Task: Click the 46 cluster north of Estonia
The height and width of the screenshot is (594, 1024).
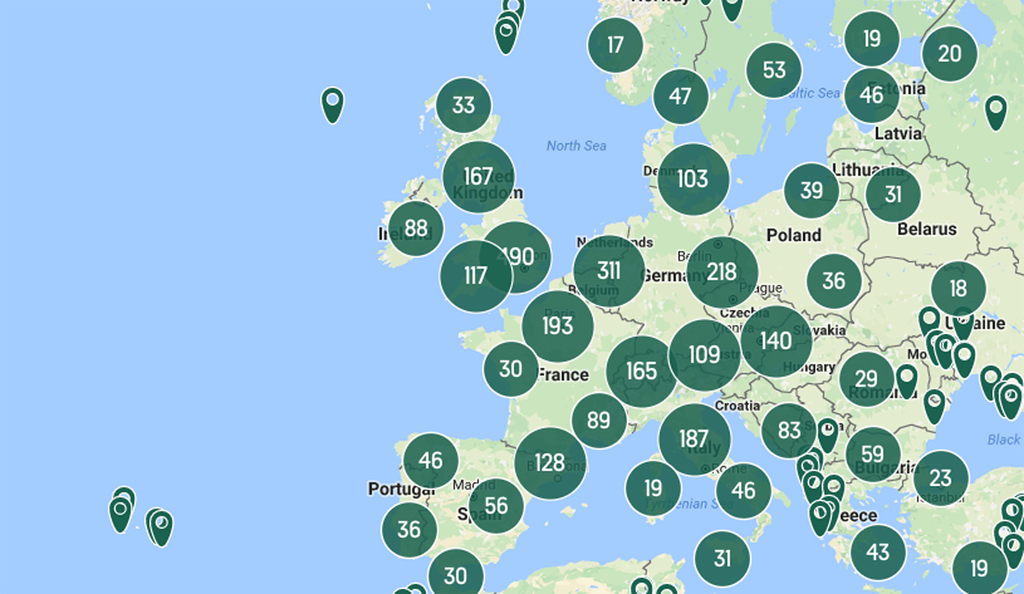Action: [872, 96]
